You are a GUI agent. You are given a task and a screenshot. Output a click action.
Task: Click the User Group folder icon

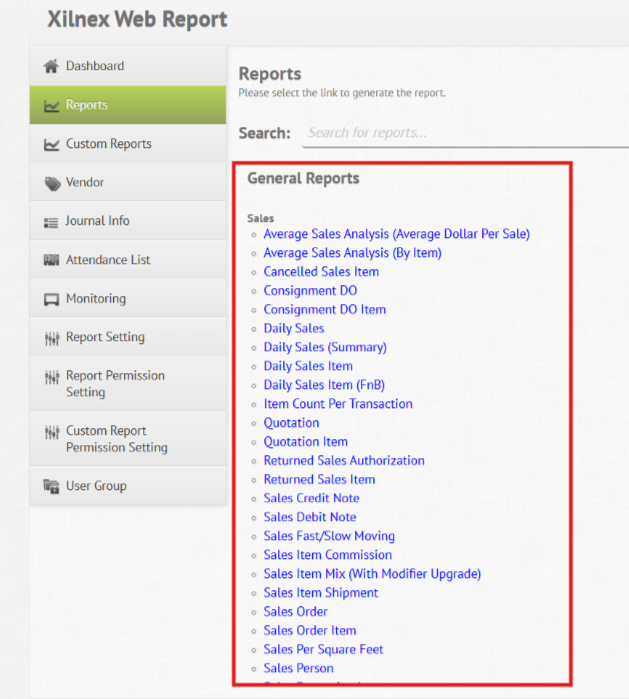pyautogui.click(x=51, y=487)
